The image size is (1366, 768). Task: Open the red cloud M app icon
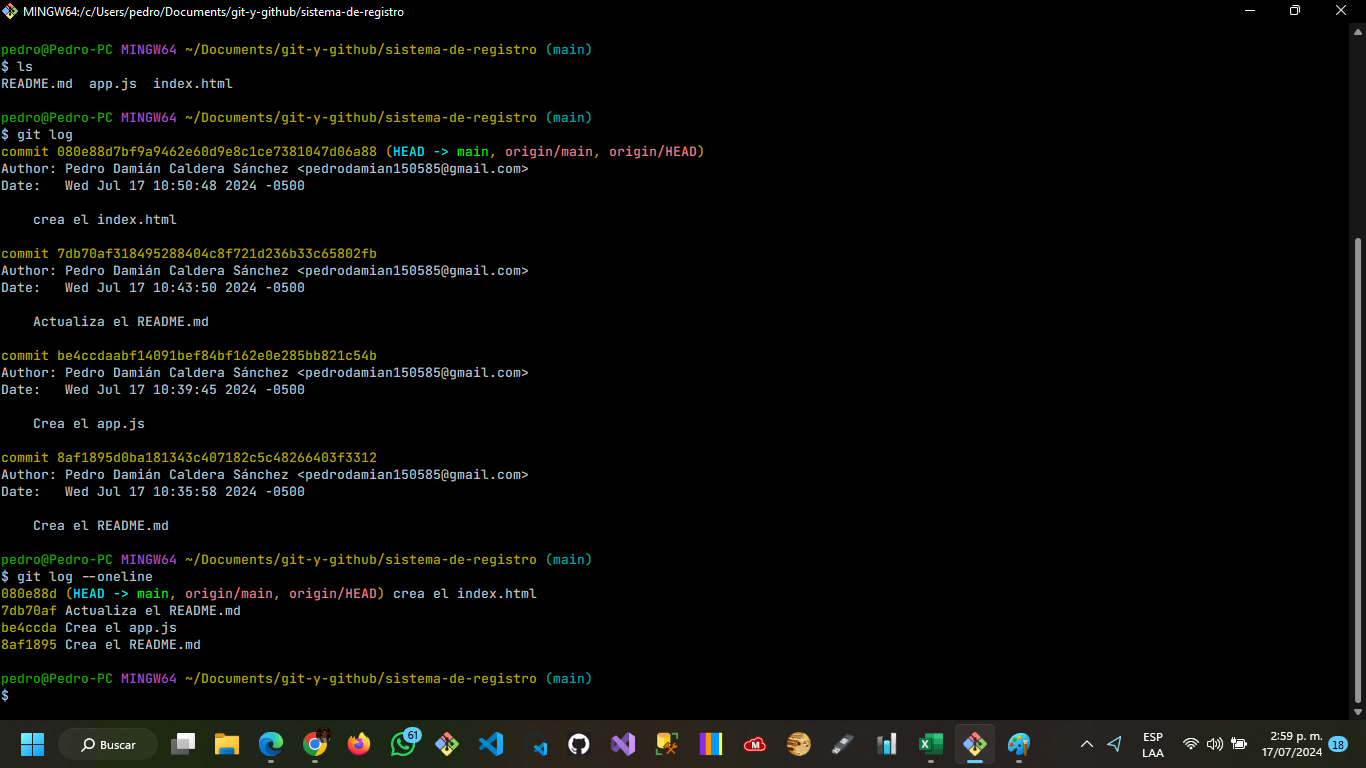[755, 744]
